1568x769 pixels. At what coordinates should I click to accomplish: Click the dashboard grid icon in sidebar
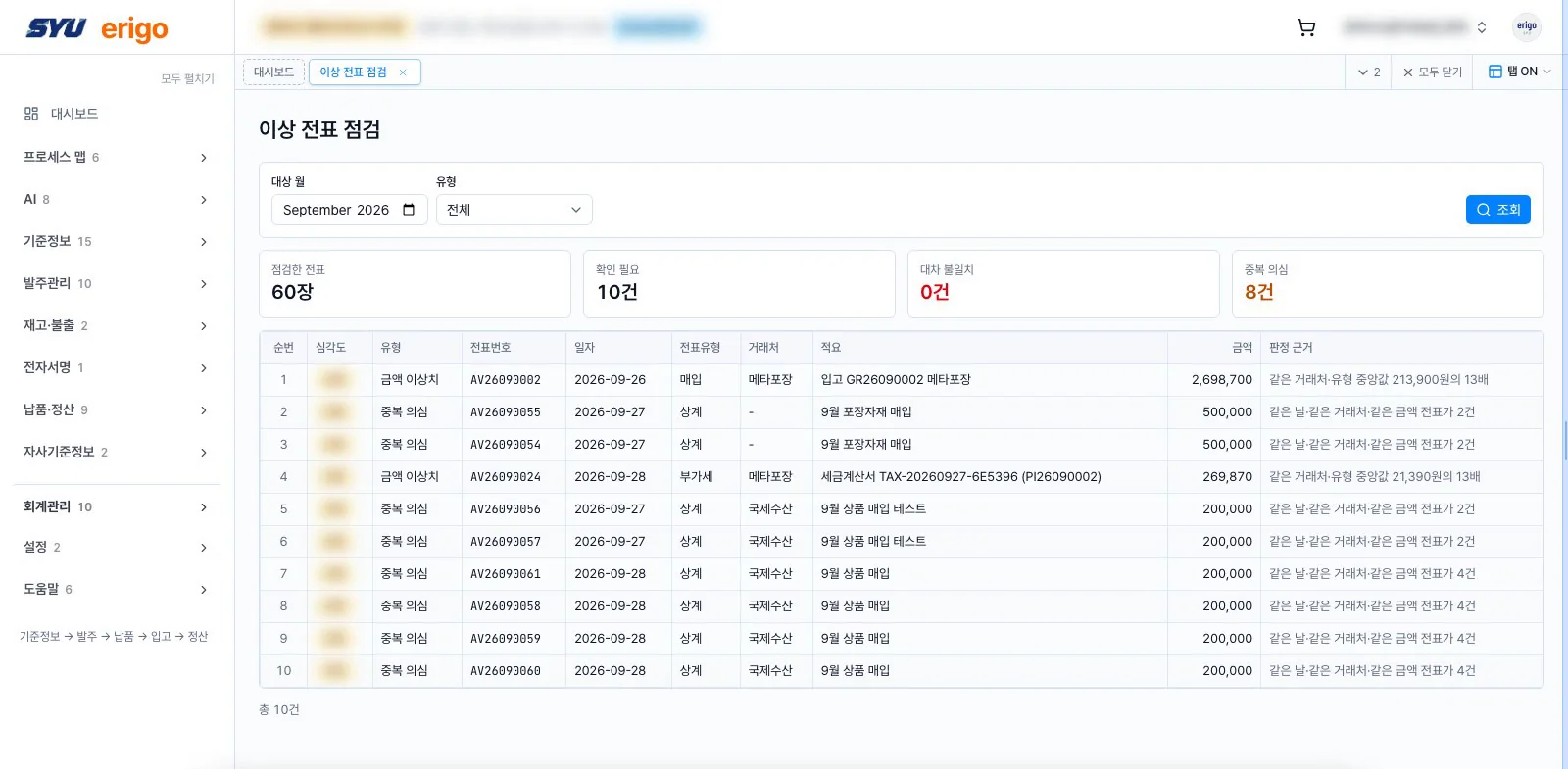(31, 114)
